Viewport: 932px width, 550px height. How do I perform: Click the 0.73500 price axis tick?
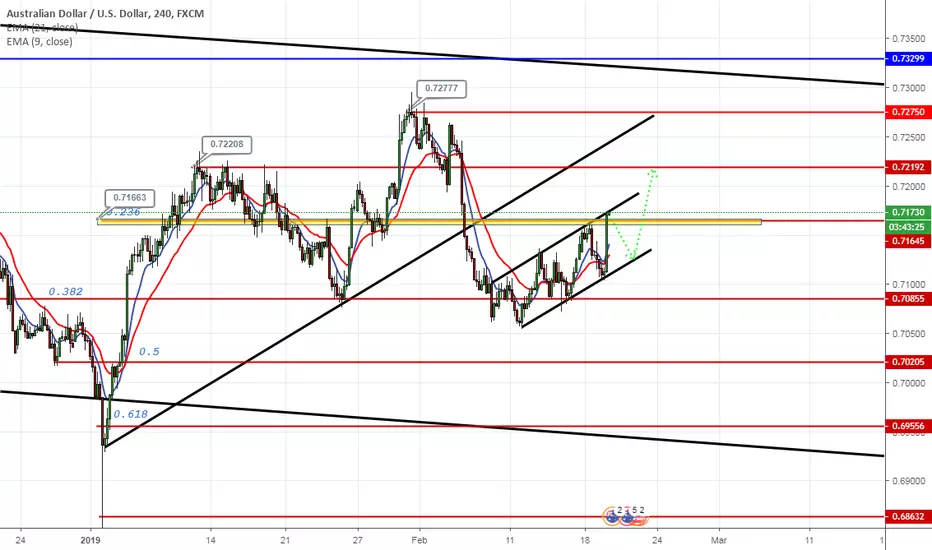click(x=909, y=39)
